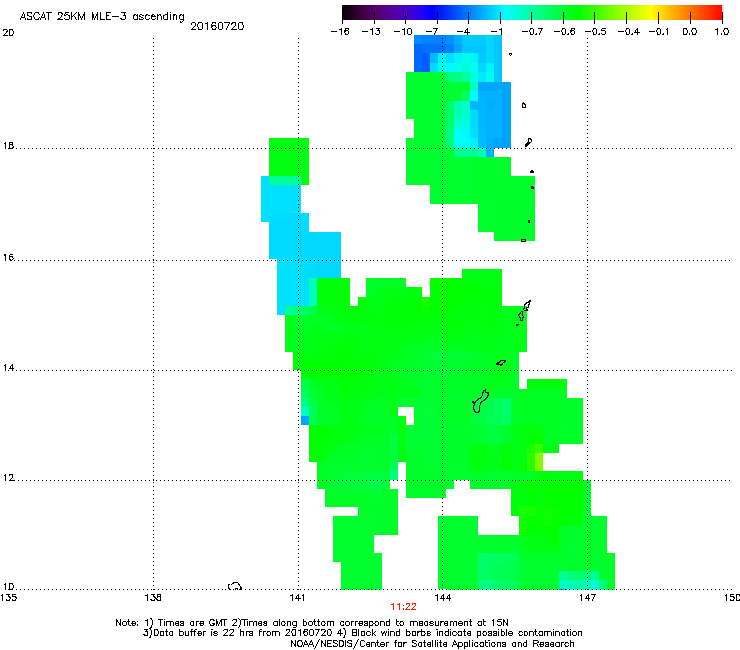Select the 20160720 date beneath the title

coord(217,26)
